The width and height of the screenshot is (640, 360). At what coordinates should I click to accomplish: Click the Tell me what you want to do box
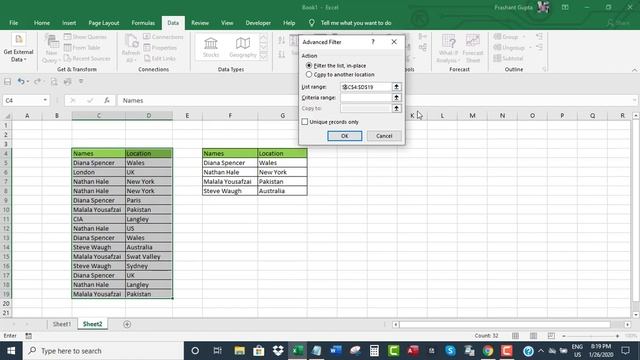click(x=356, y=23)
